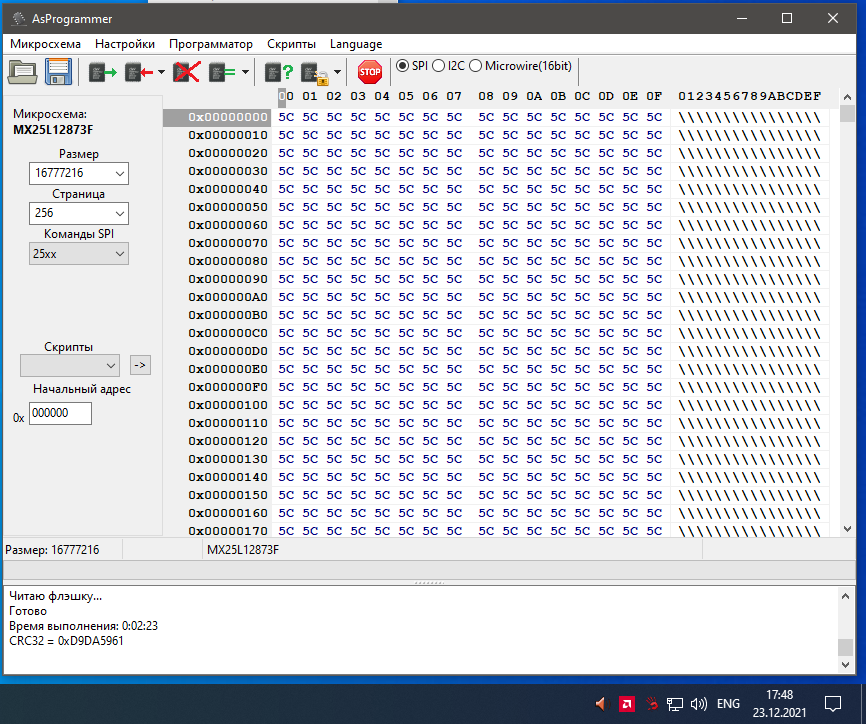The image size is (866, 724).
Task: Write chip with the red arrow icon
Action: [139, 72]
